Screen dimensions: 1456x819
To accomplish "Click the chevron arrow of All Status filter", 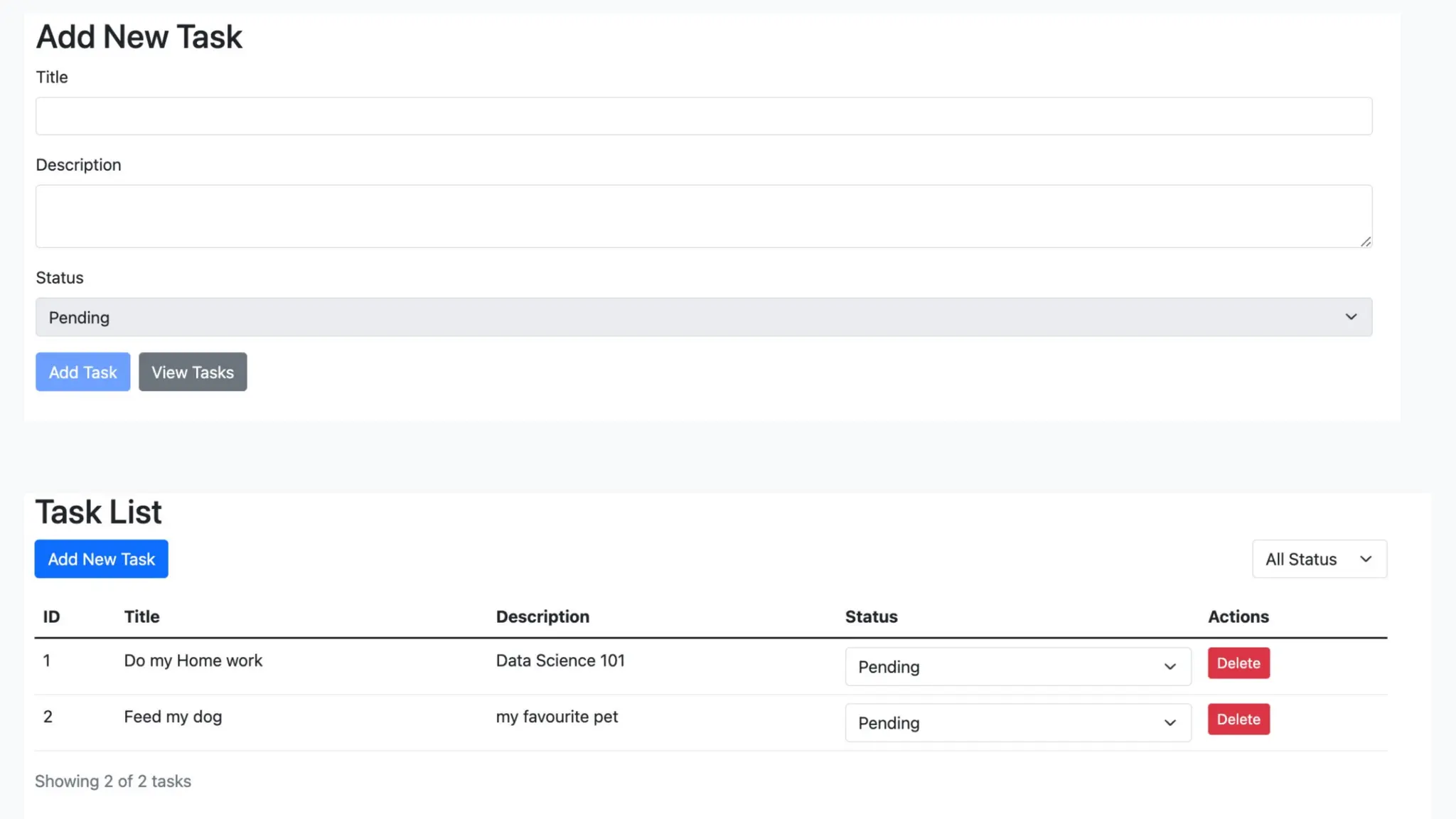I will (x=1366, y=559).
